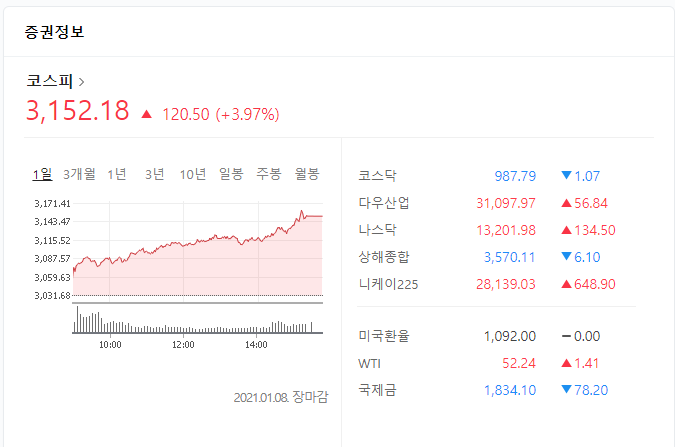Open the 상해종합 index link
The width and height of the screenshot is (675, 447).
point(384,257)
